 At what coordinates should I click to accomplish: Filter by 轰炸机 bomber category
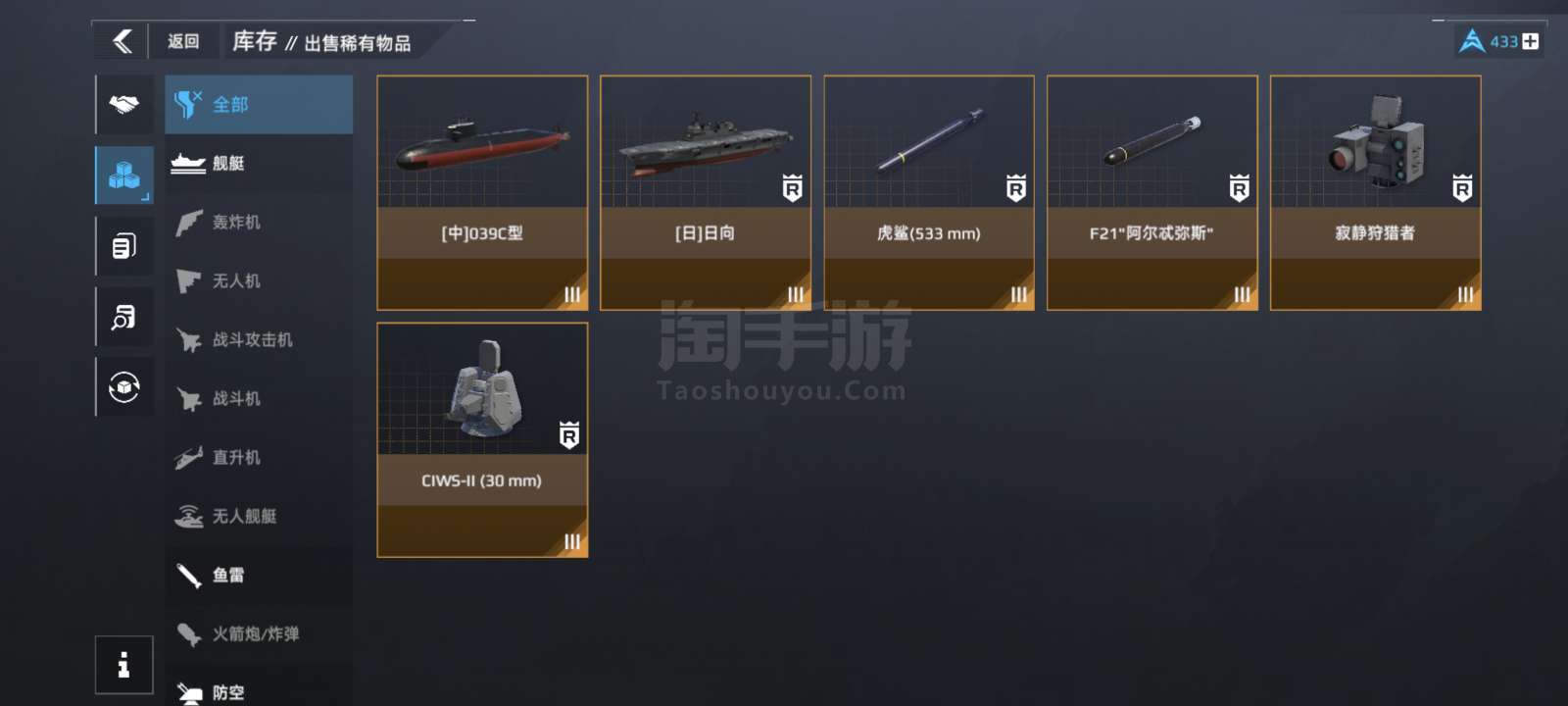(x=259, y=222)
